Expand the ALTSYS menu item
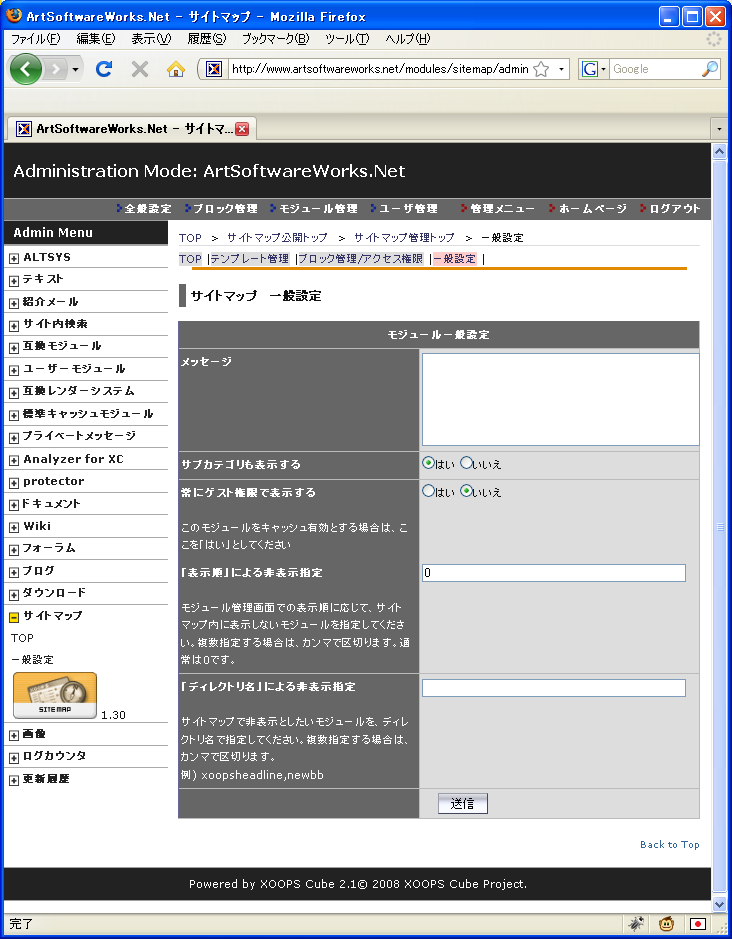Viewport: 732px width, 939px height. point(14,258)
